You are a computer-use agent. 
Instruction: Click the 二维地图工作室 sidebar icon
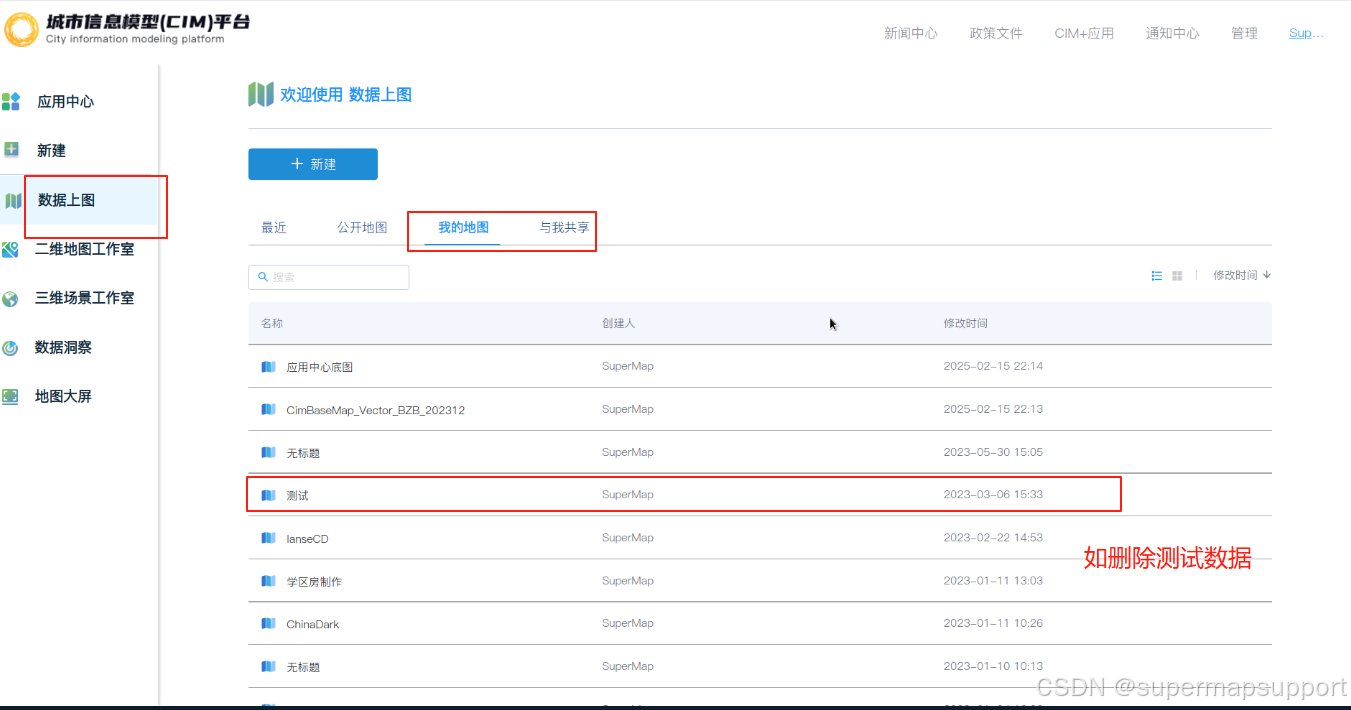click(10, 249)
